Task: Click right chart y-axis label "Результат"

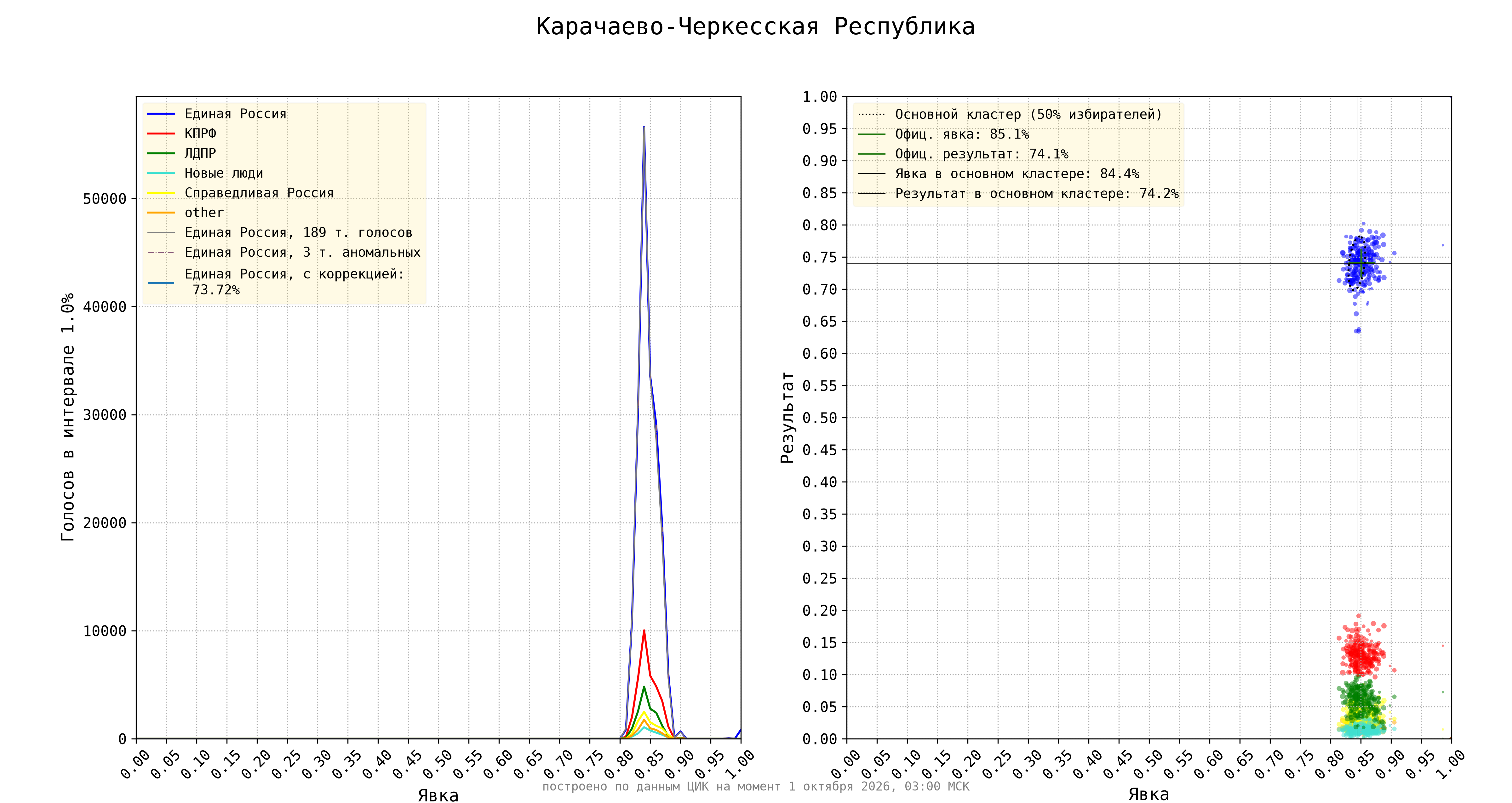Action: 787,417
